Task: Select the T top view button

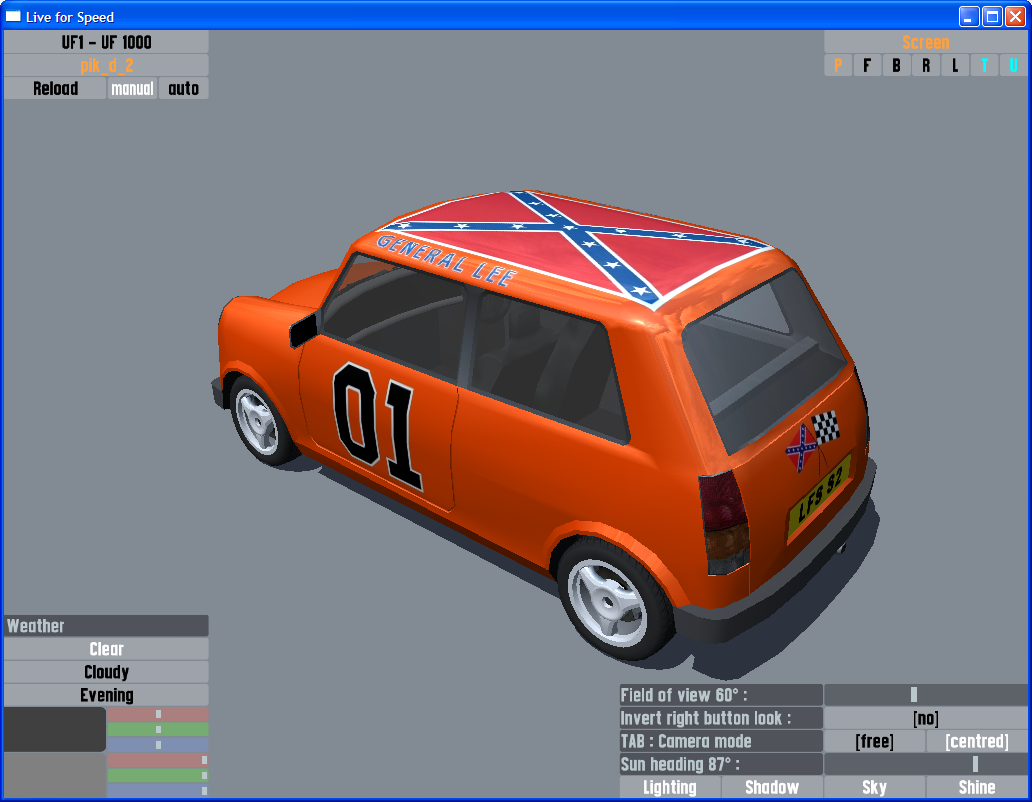Action: [x=985, y=65]
